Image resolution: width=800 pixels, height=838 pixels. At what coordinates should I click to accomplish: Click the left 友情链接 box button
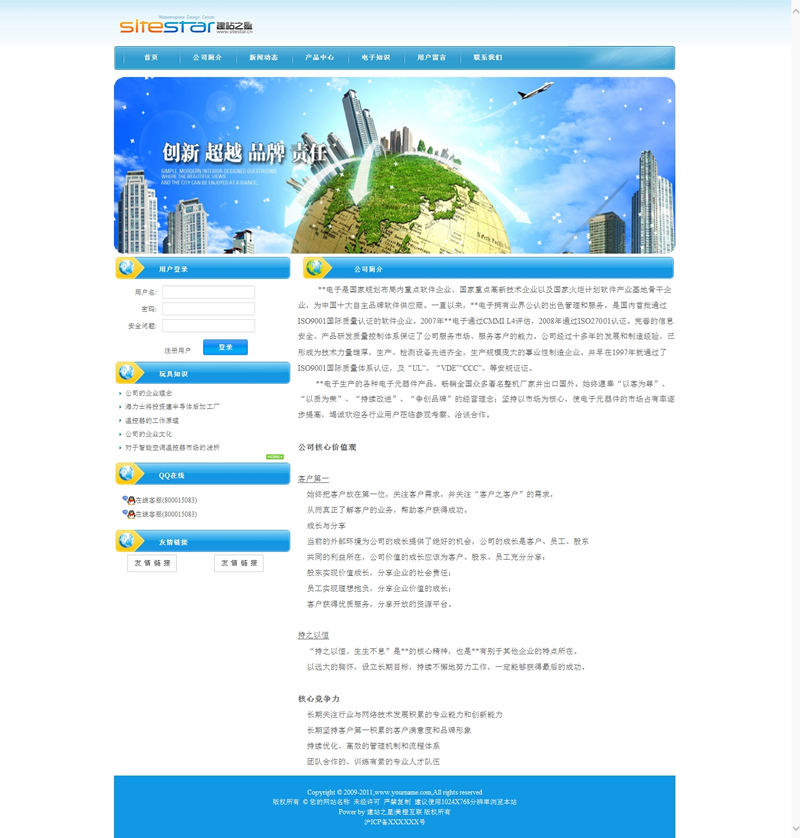pyautogui.click(x=152, y=563)
